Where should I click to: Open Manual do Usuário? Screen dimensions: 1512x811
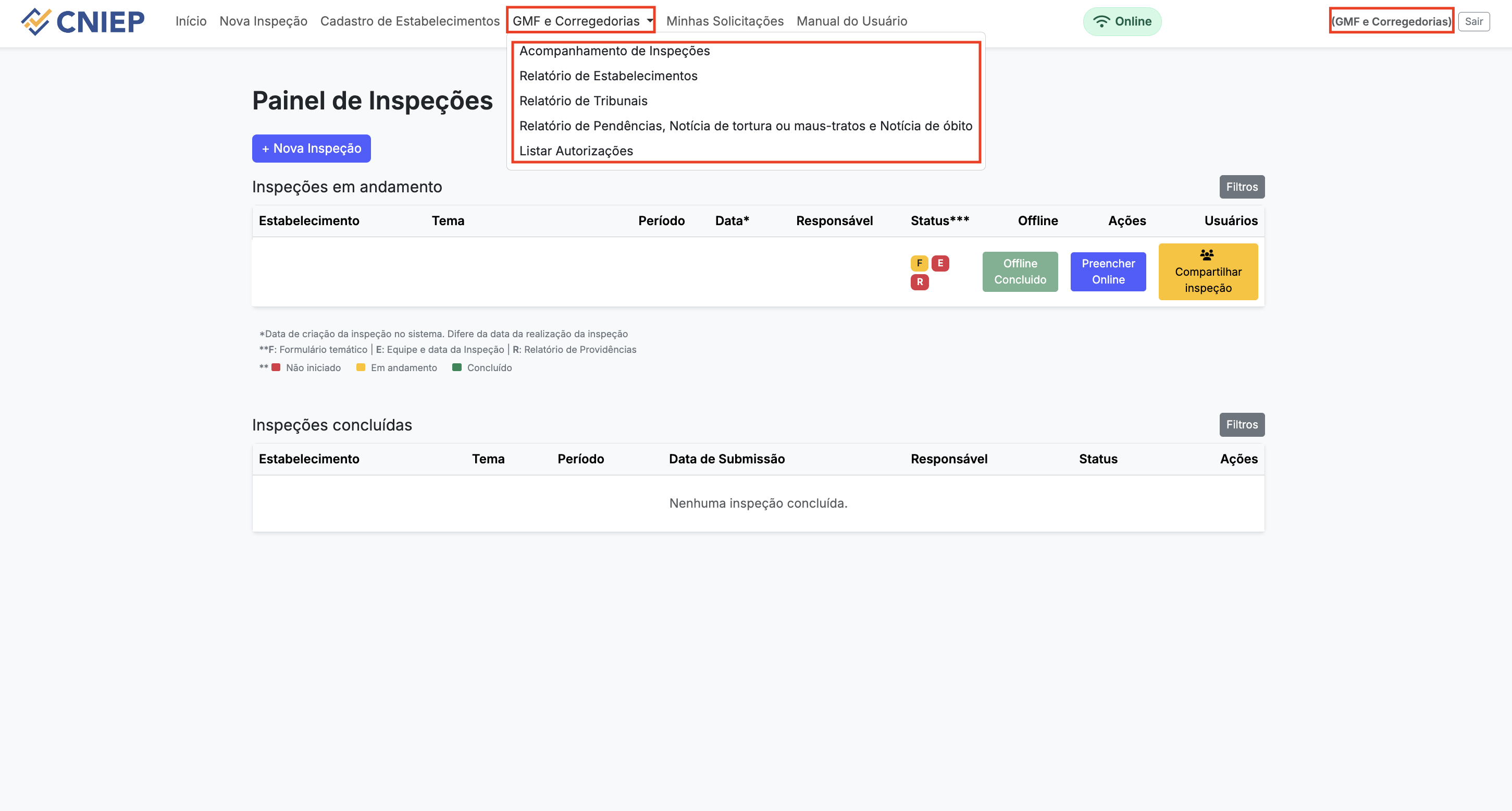tap(852, 21)
